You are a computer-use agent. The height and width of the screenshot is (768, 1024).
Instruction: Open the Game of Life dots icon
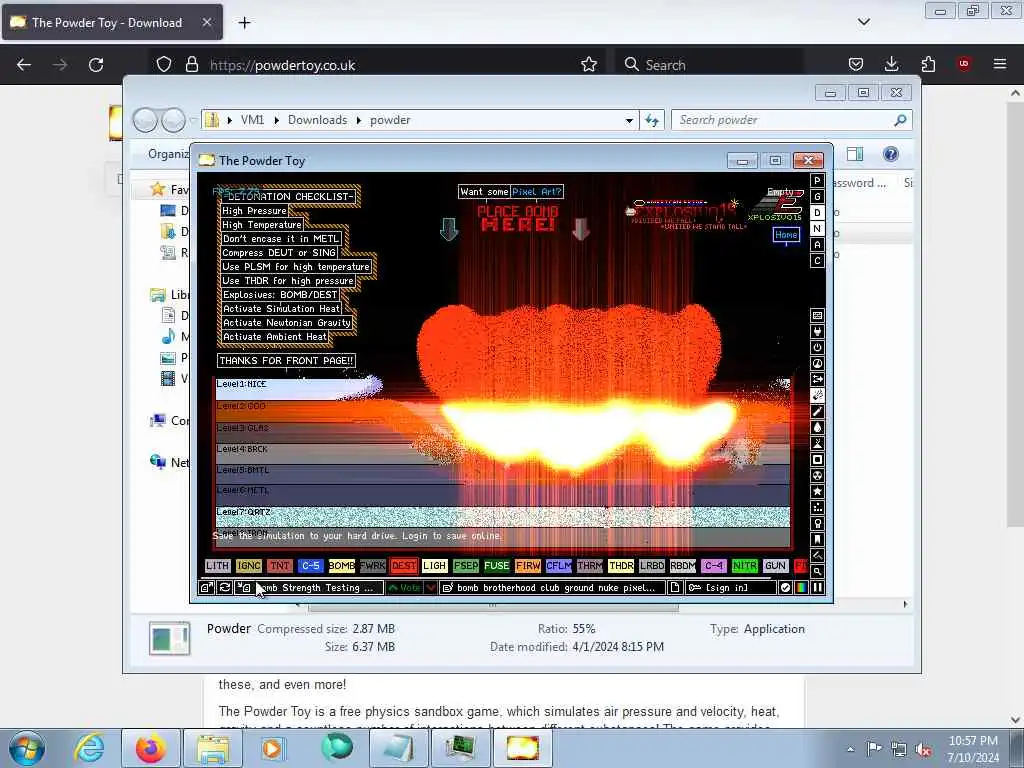coord(817,507)
